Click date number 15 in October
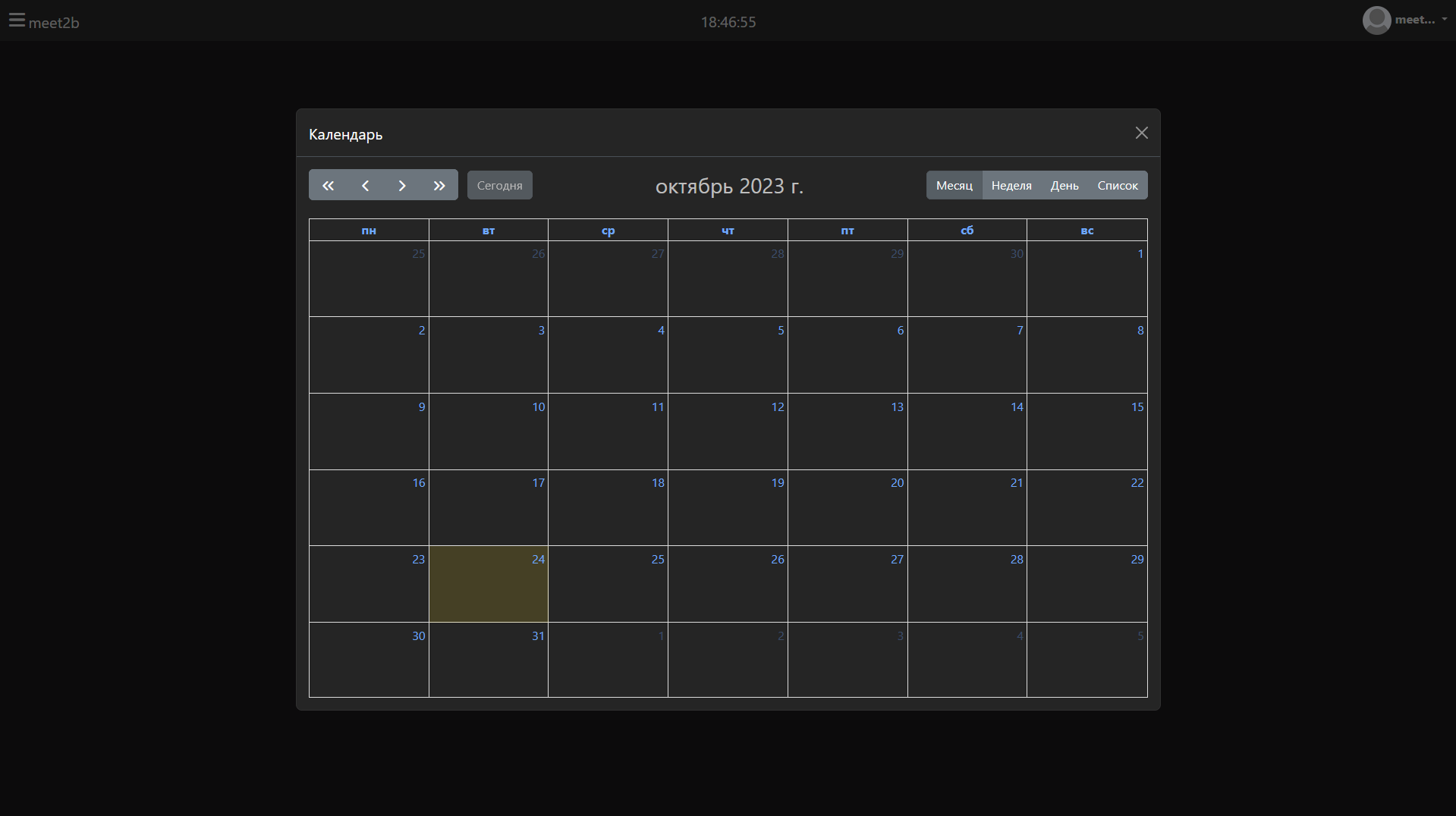Image resolution: width=1456 pixels, height=816 pixels. [1137, 407]
